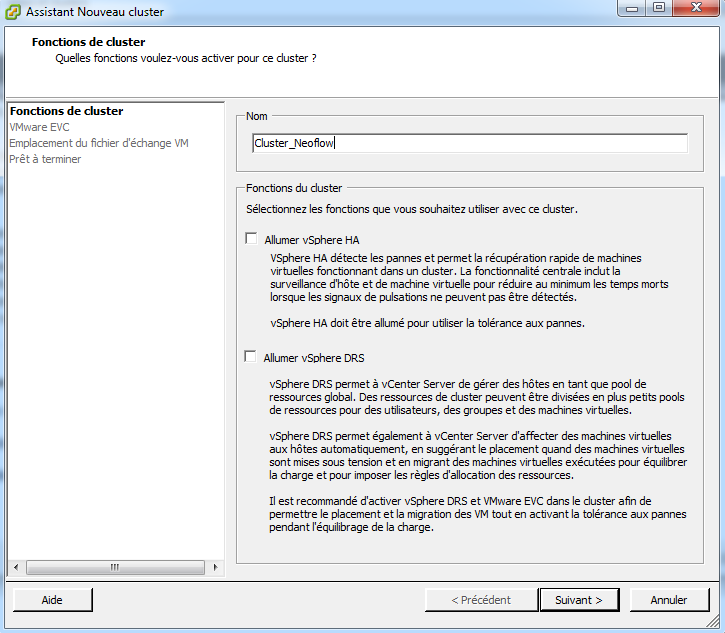Screen dimensions: 725x633
Task: Click 'vSphere HA doit être allumé' note
Action: click(427, 323)
